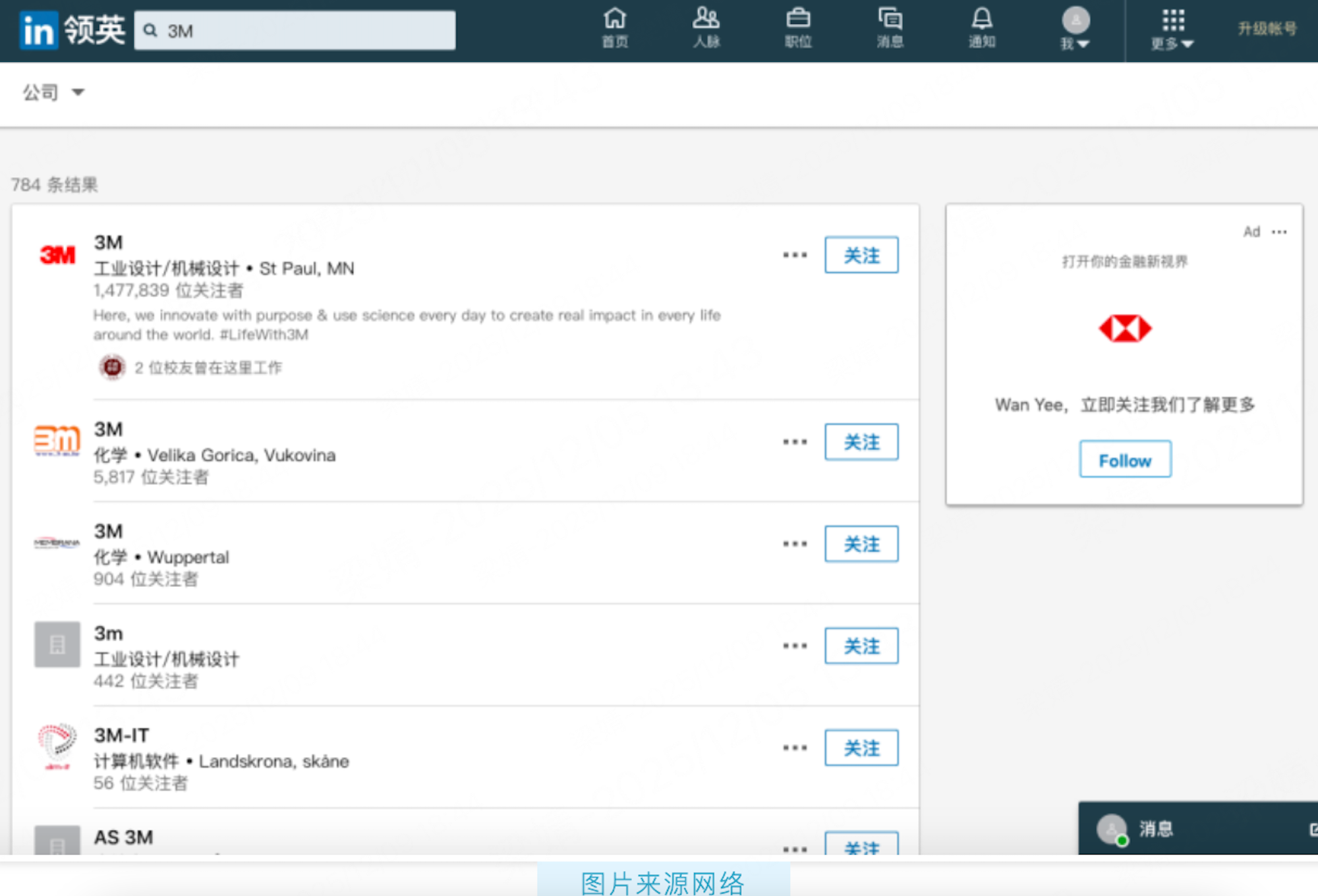Toggle follow on the 3m 442-follower company
The width and height of the screenshot is (1318, 896).
point(861,646)
